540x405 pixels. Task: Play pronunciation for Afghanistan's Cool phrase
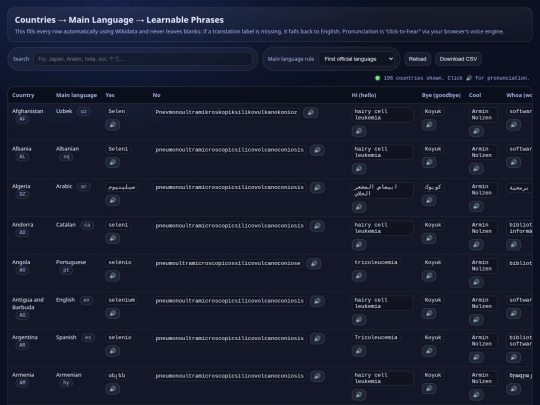click(476, 131)
